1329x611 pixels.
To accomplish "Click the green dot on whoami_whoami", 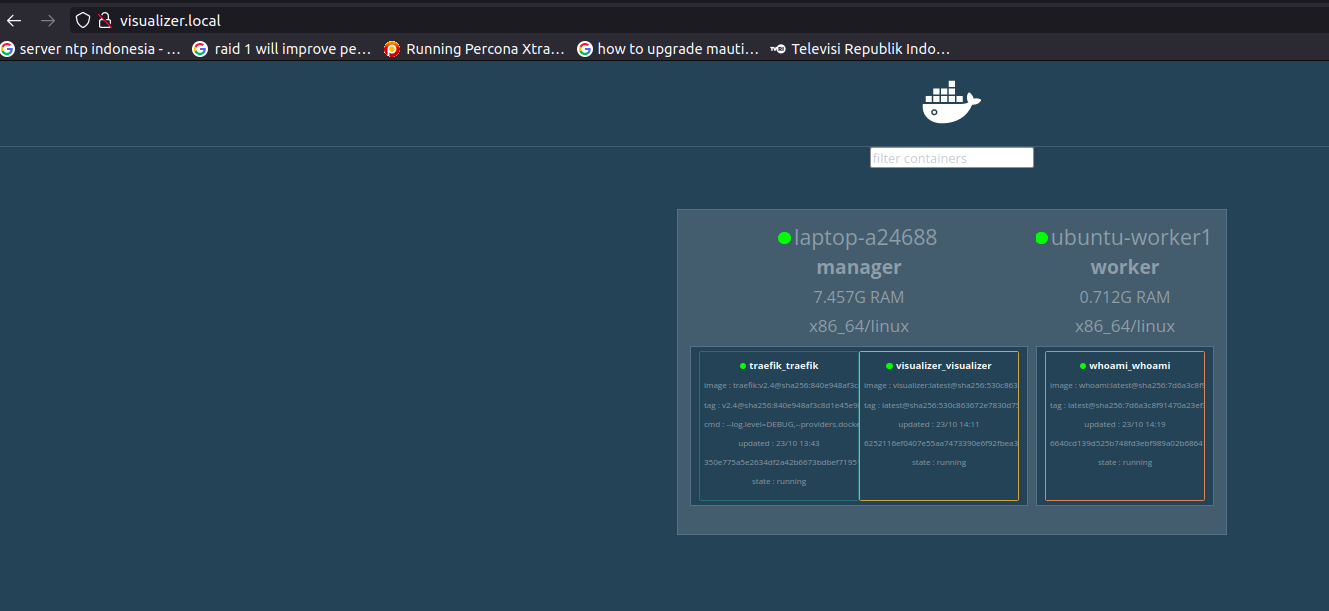I will pyautogui.click(x=1083, y=366).
